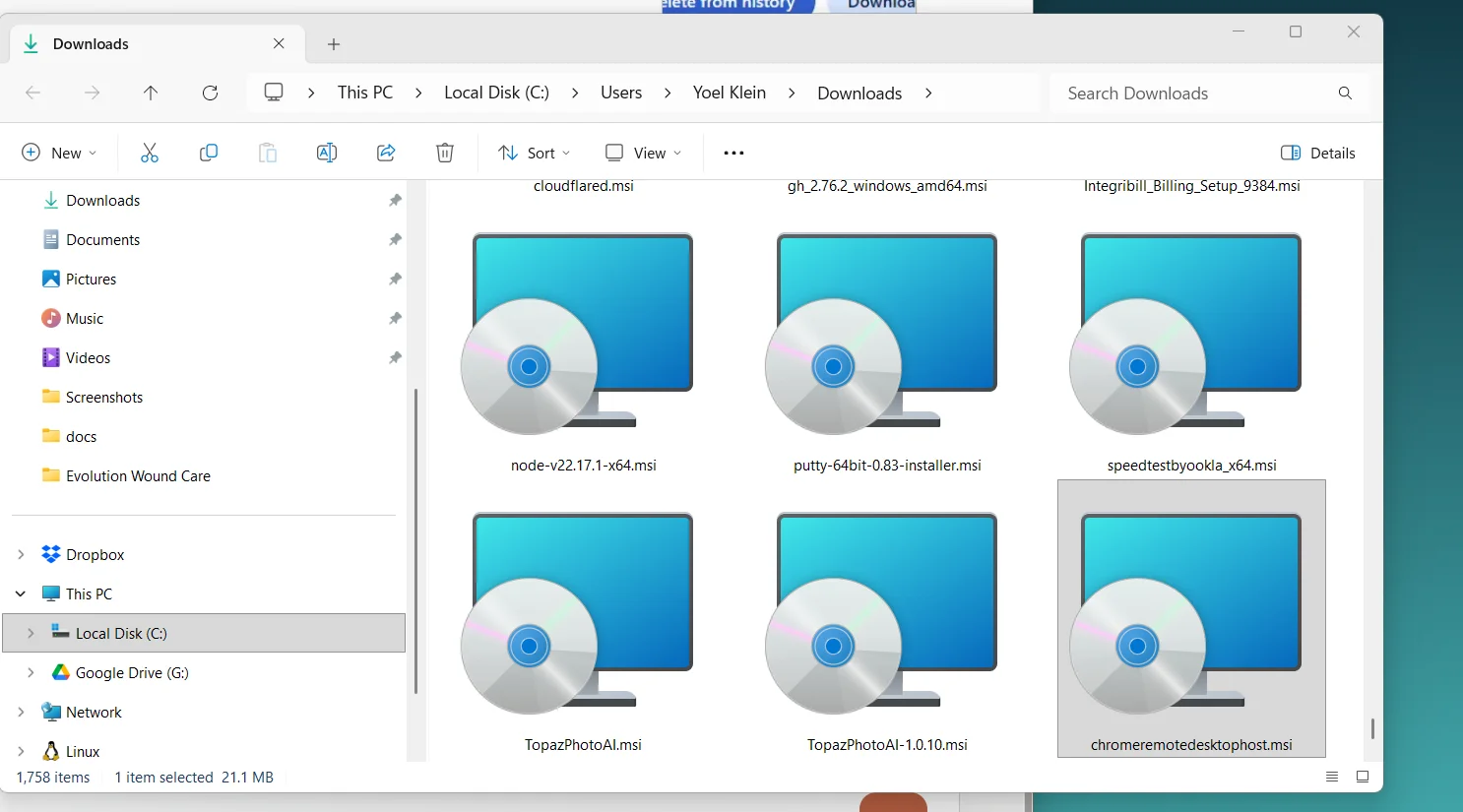
Task: Click chevron after This PC in breadcrumb
Action: [x=418, y=93]
